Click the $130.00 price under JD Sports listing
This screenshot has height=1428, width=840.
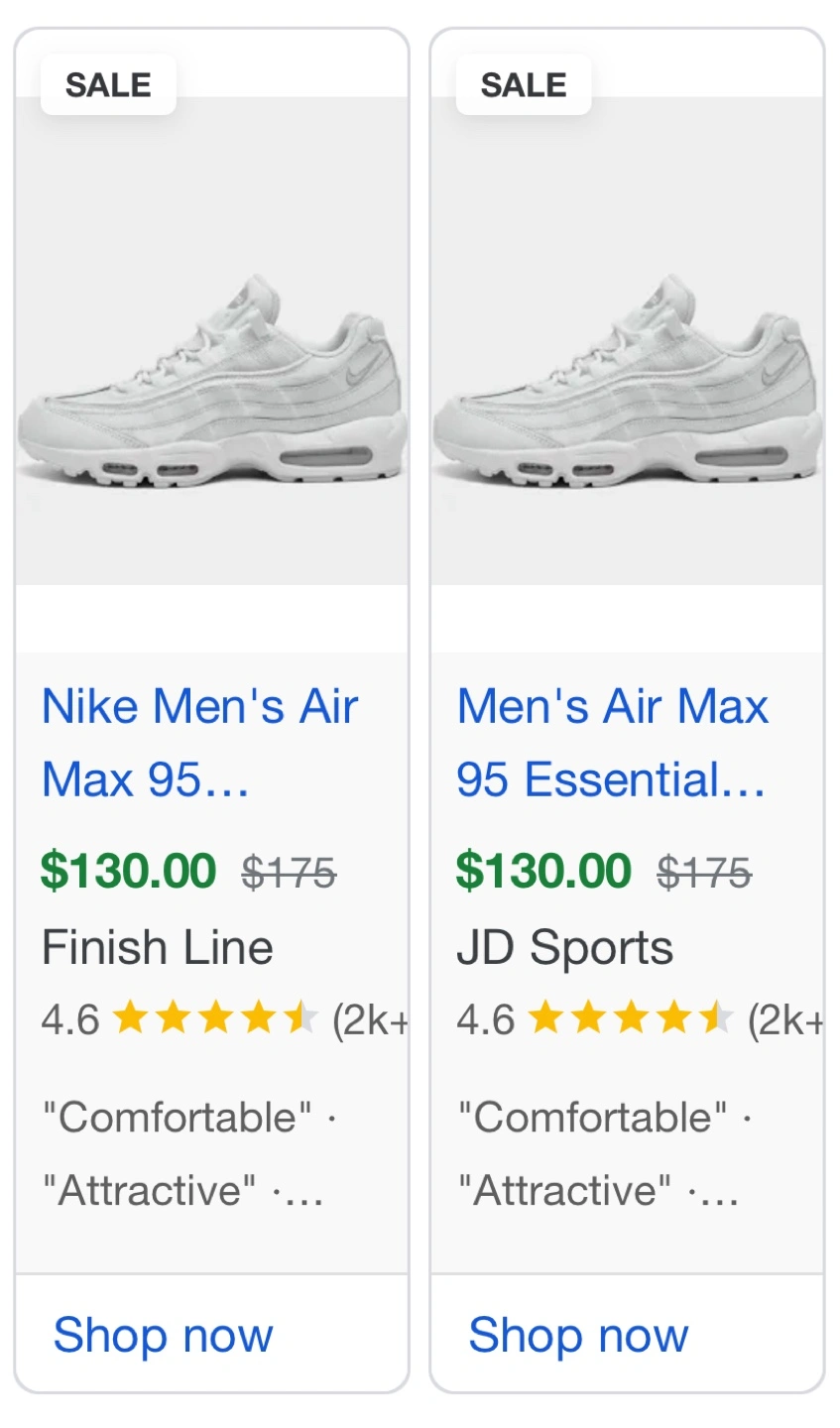[543, 872]
